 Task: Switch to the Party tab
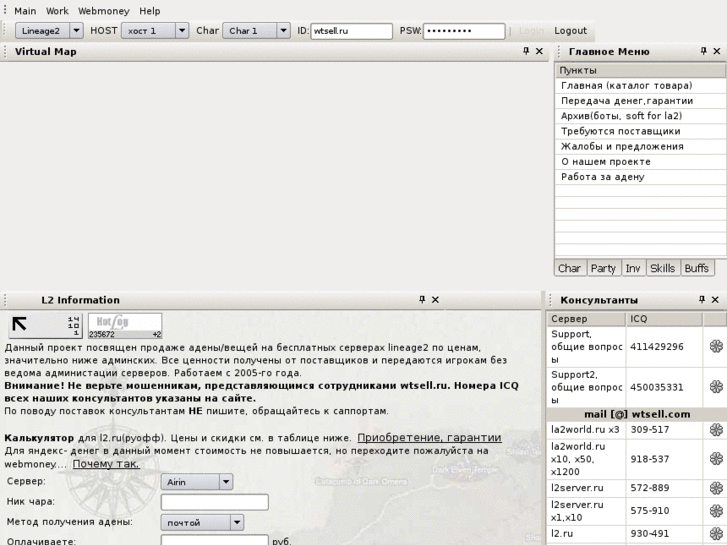click(603, 268)
